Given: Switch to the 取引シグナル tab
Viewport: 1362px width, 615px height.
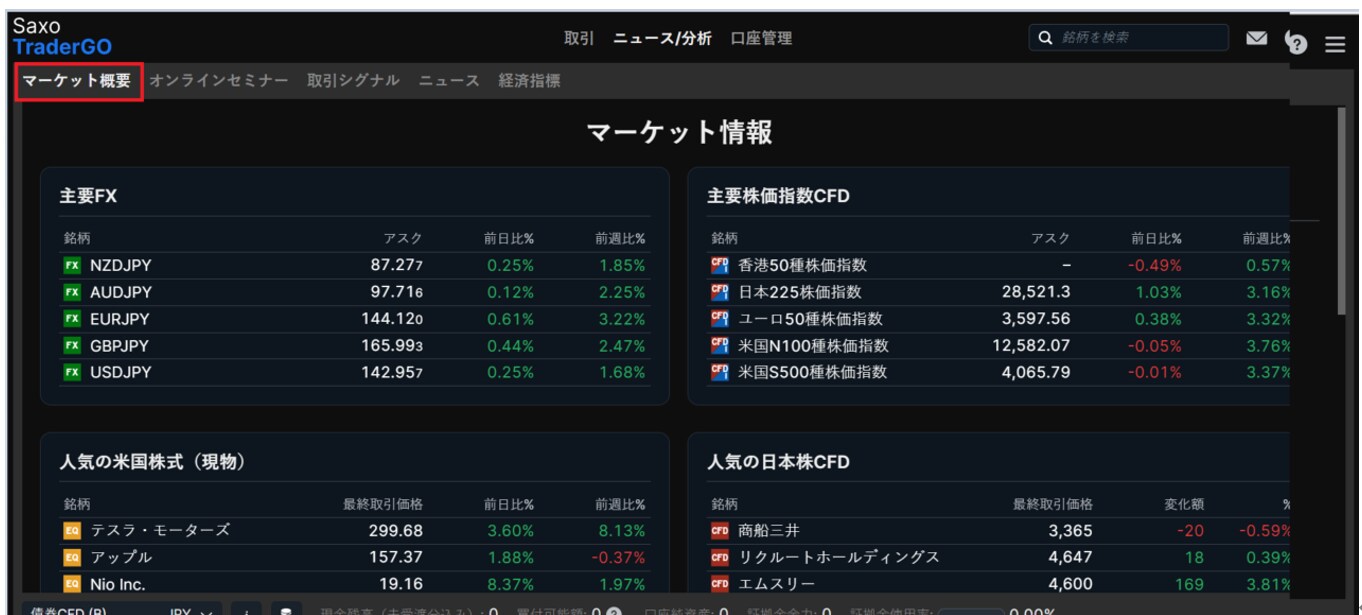Looking at the screenshot, I should click(353, 81).
